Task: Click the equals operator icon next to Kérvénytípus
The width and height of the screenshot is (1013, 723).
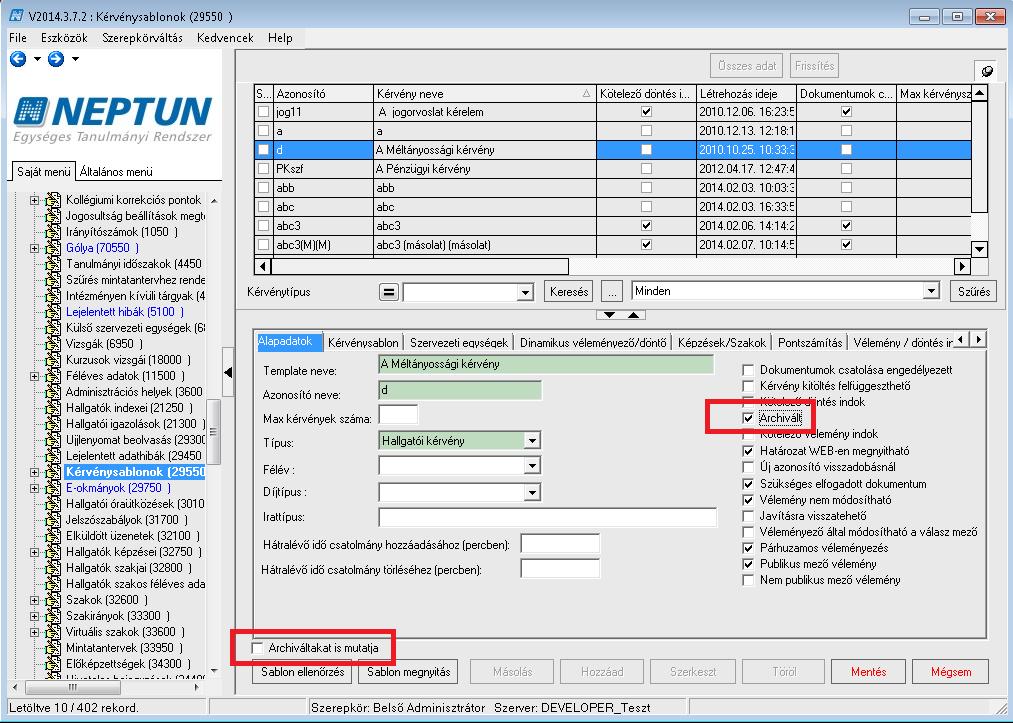Action: 388,292
